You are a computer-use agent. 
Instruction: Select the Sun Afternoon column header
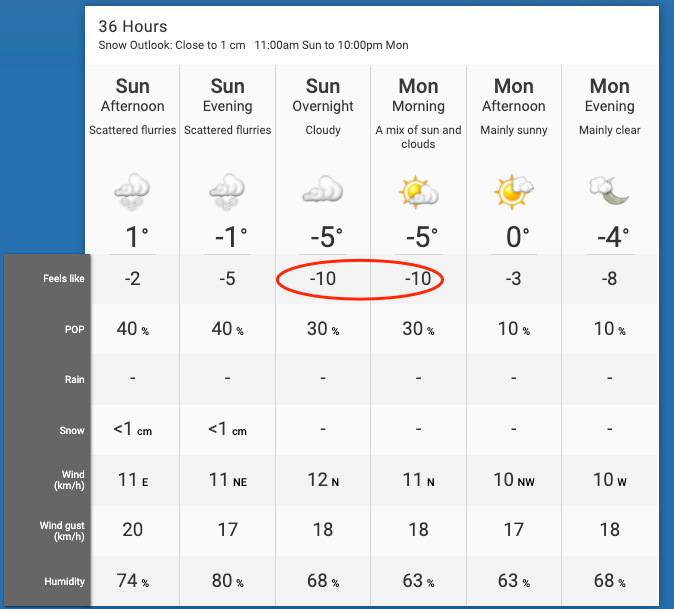click(x=132, y=95)
